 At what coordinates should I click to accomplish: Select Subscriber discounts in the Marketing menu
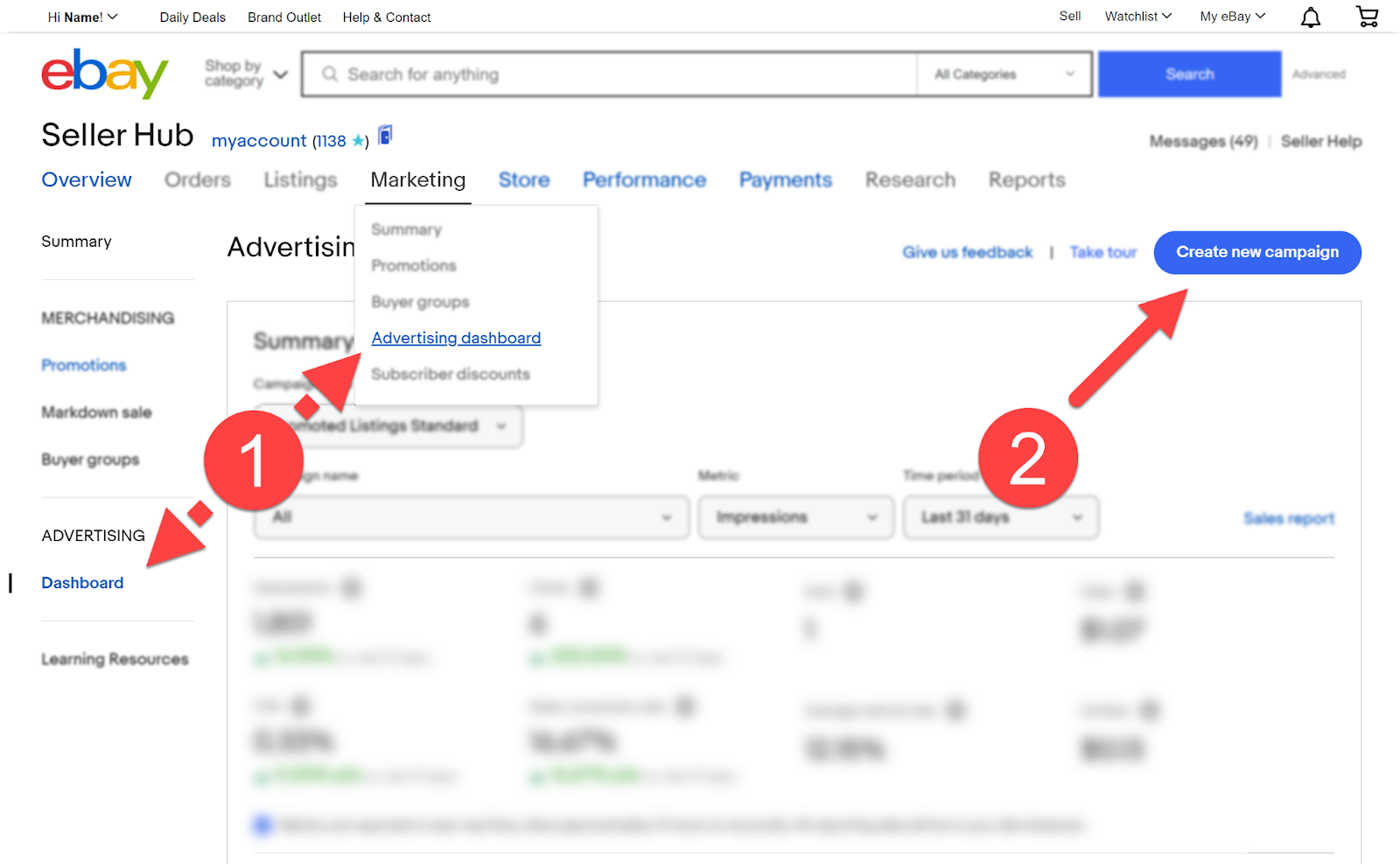[x=451, y=374]
